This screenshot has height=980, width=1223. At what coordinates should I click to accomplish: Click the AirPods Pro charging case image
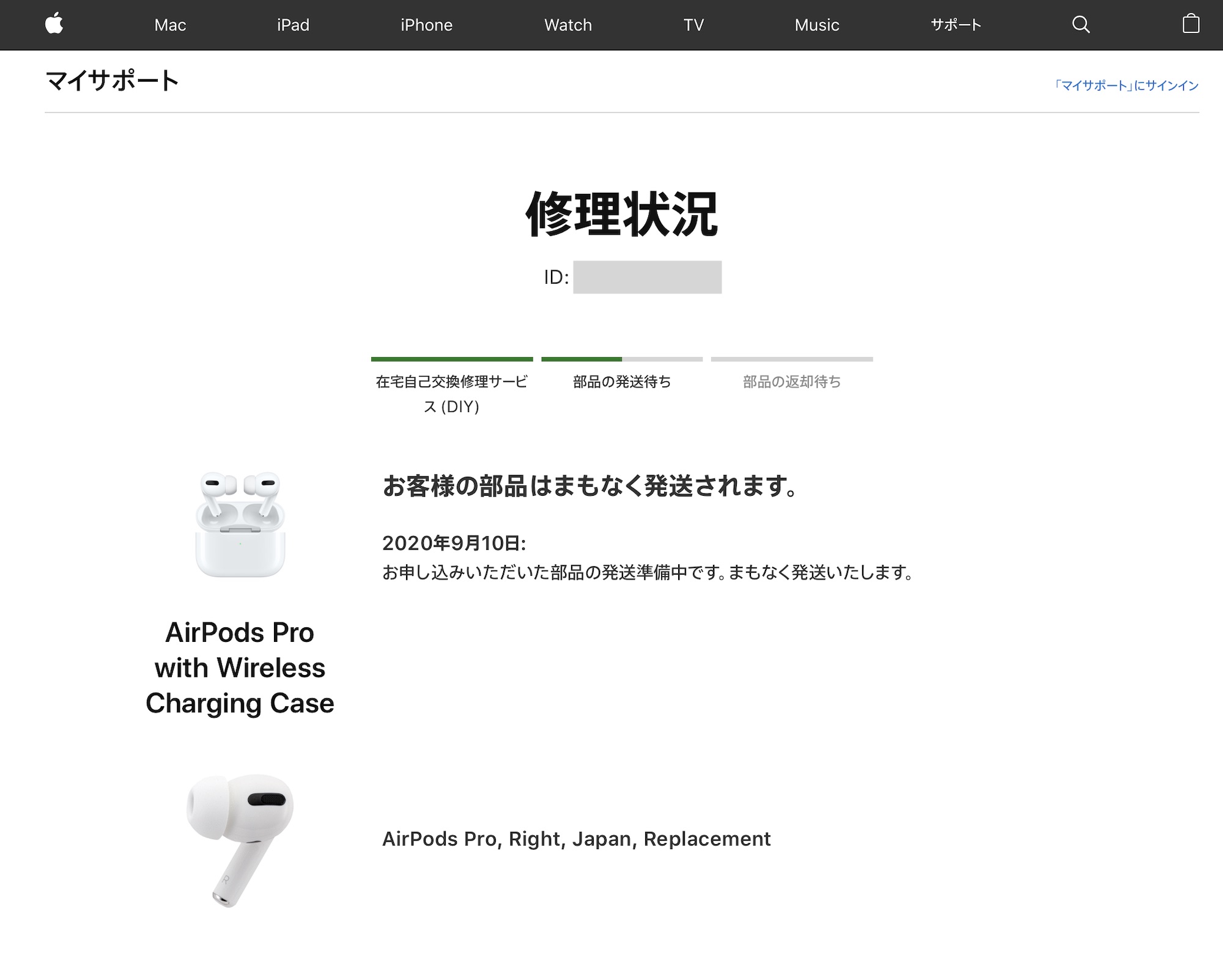240,525
